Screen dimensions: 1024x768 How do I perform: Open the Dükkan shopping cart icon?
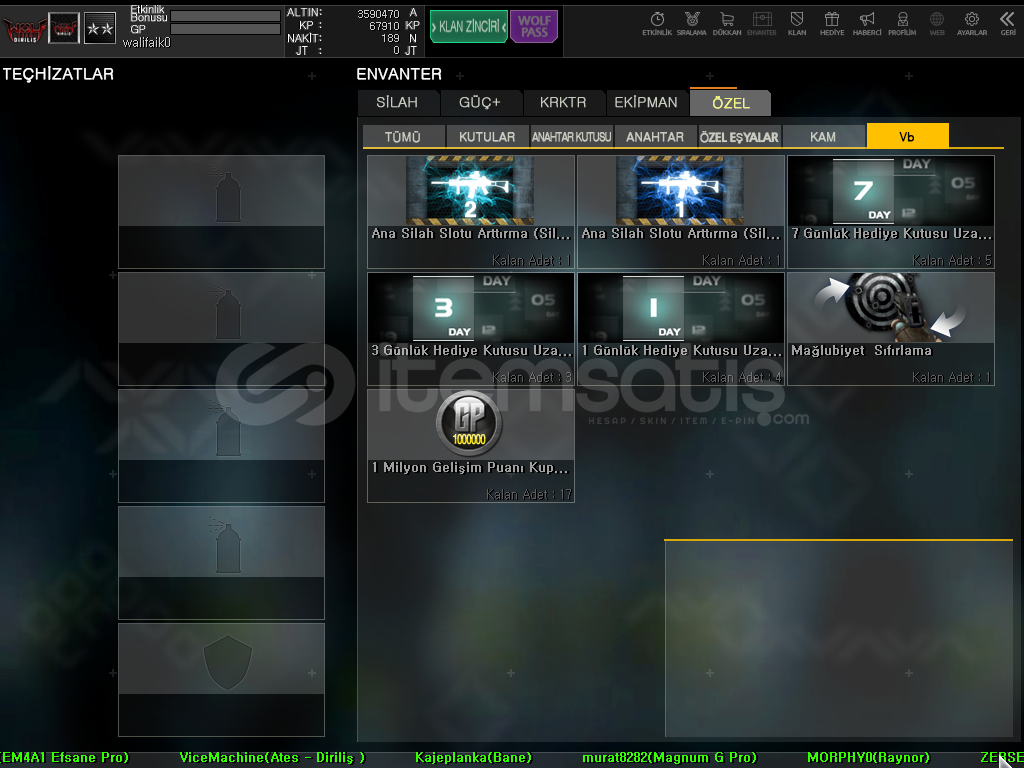coord(727,24)
